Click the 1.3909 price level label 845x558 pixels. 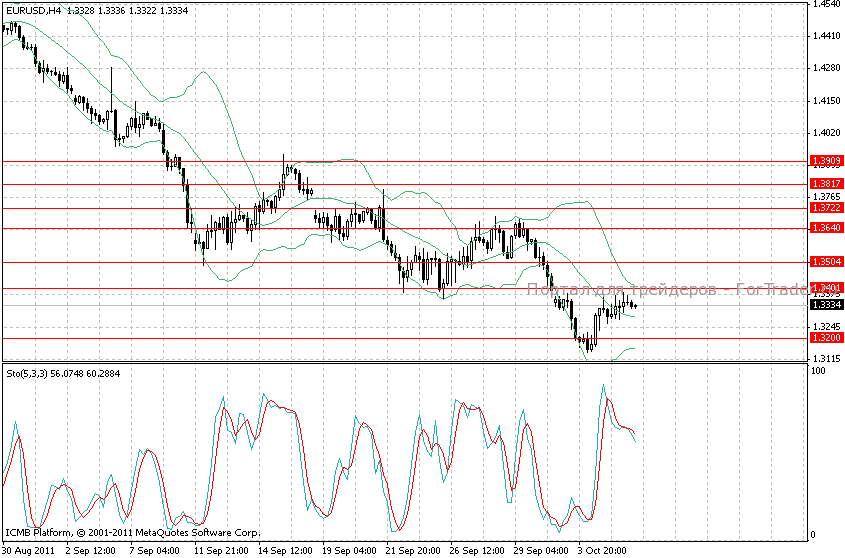[825, 161]
